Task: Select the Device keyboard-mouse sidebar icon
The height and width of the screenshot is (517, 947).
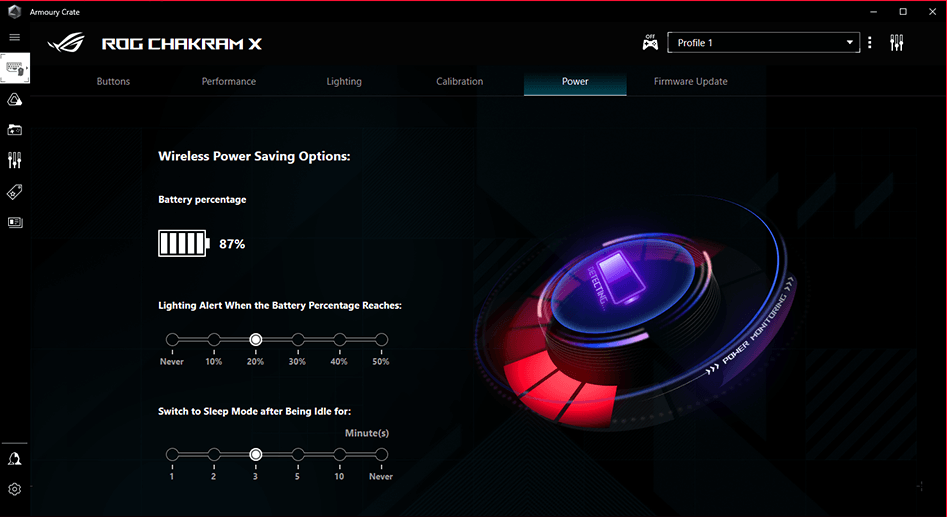Action: point(14,68)
